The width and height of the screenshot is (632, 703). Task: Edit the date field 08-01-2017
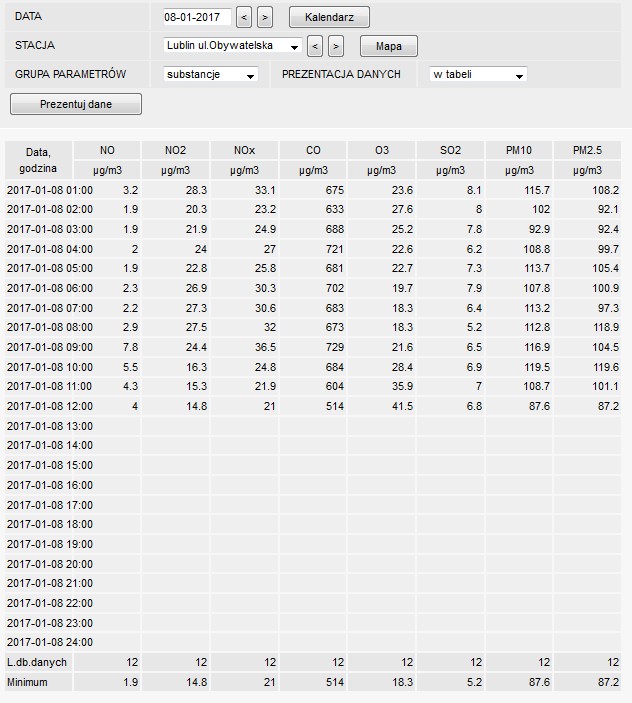197,17
